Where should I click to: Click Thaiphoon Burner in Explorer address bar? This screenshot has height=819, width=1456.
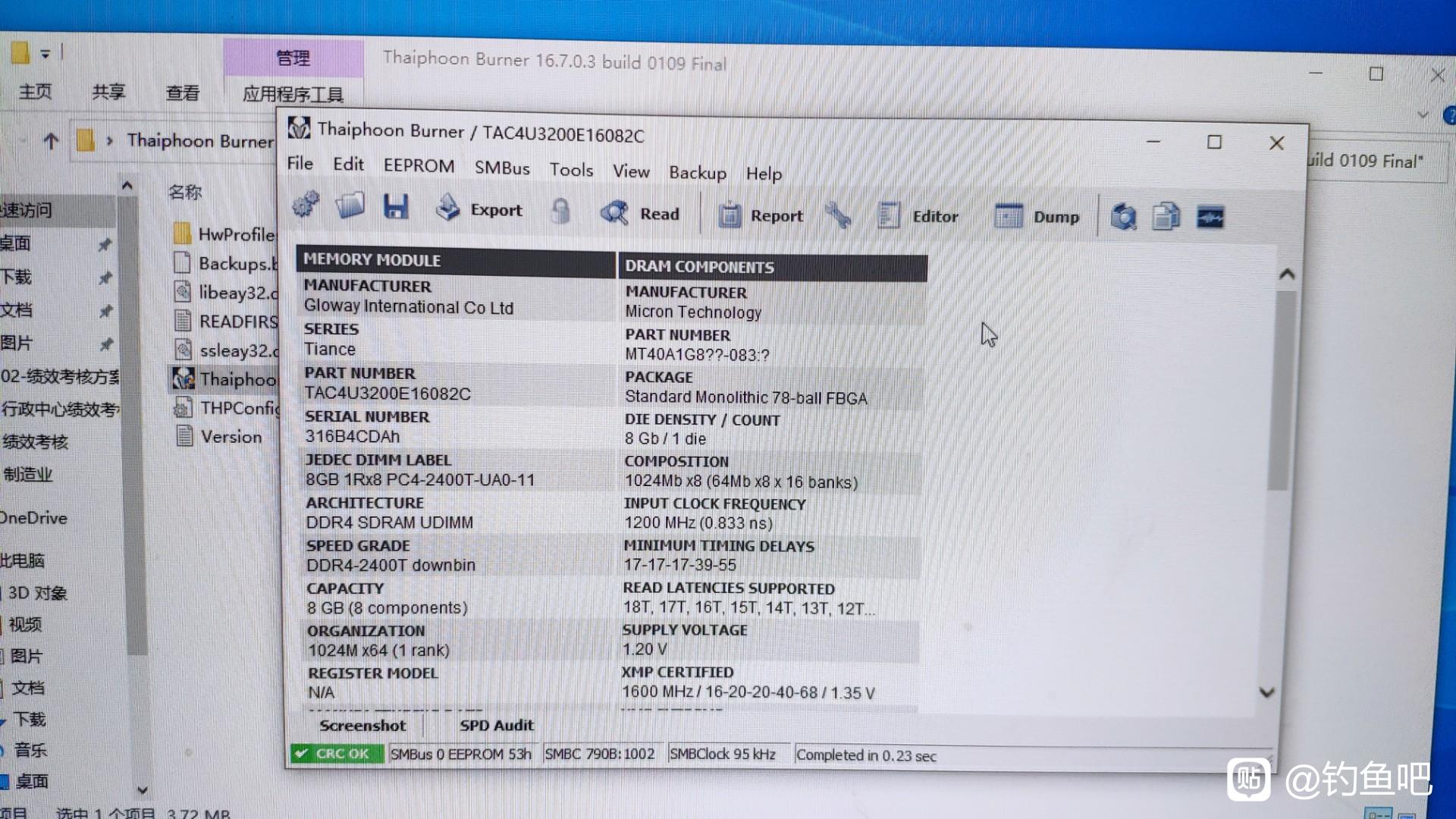tap(200, 140)
